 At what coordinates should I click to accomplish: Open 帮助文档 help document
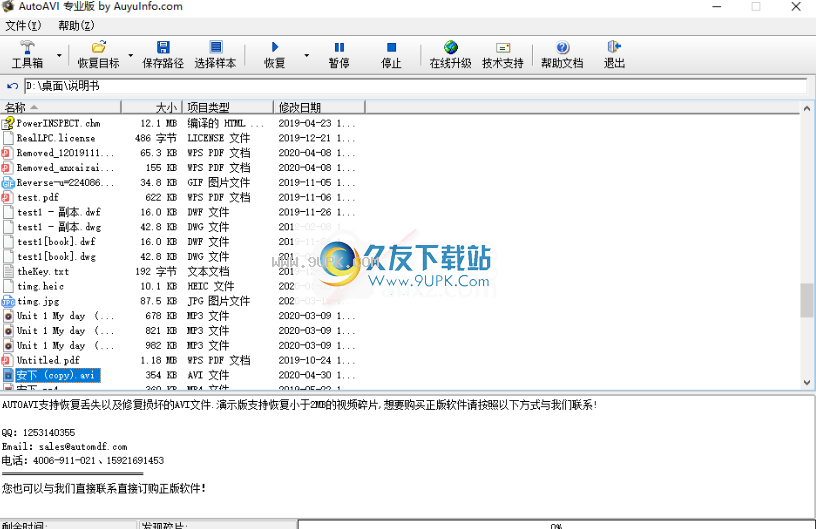click(562, 55)
